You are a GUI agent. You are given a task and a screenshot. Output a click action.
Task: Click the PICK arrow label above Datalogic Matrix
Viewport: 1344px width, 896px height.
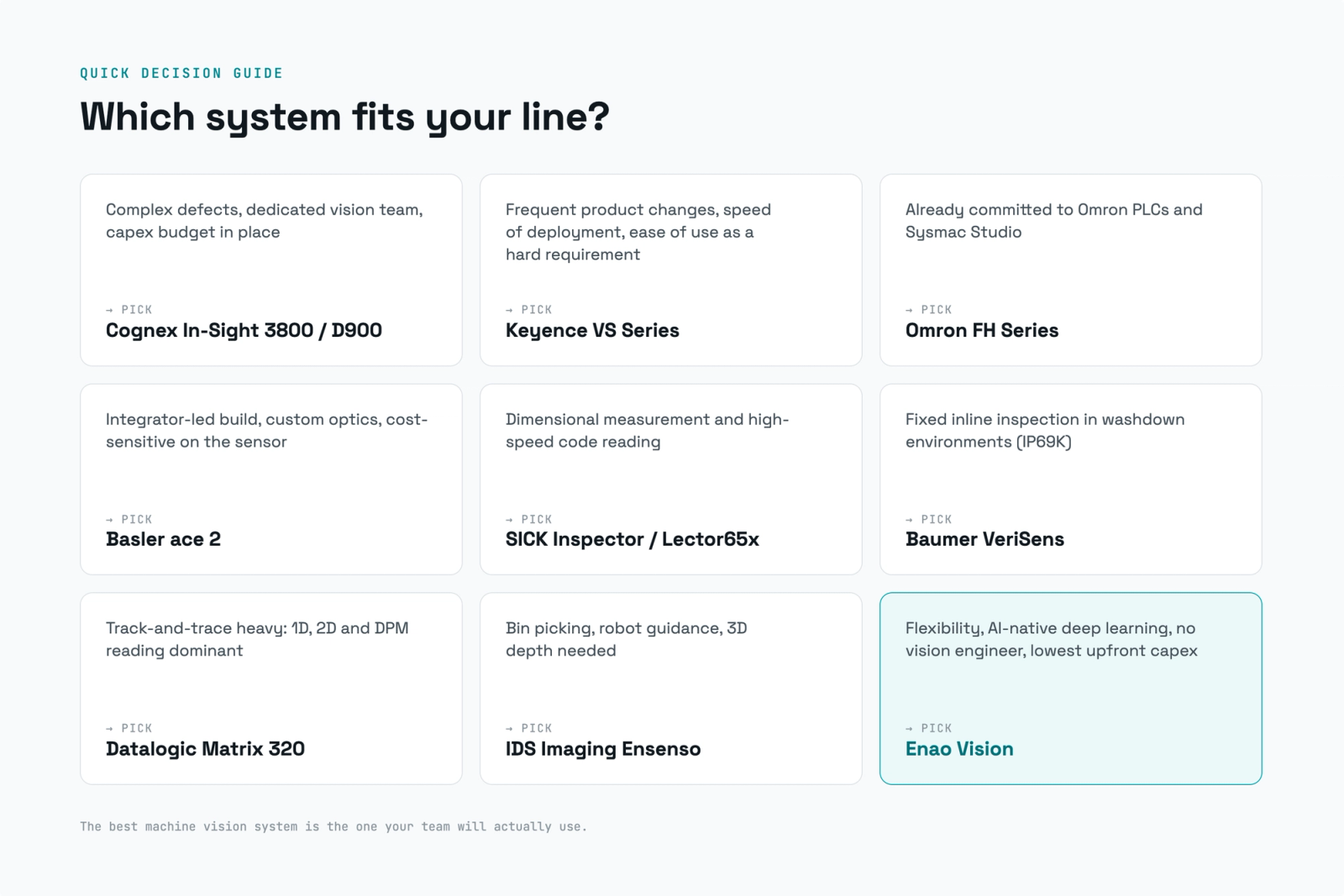[x=129, y=729]
